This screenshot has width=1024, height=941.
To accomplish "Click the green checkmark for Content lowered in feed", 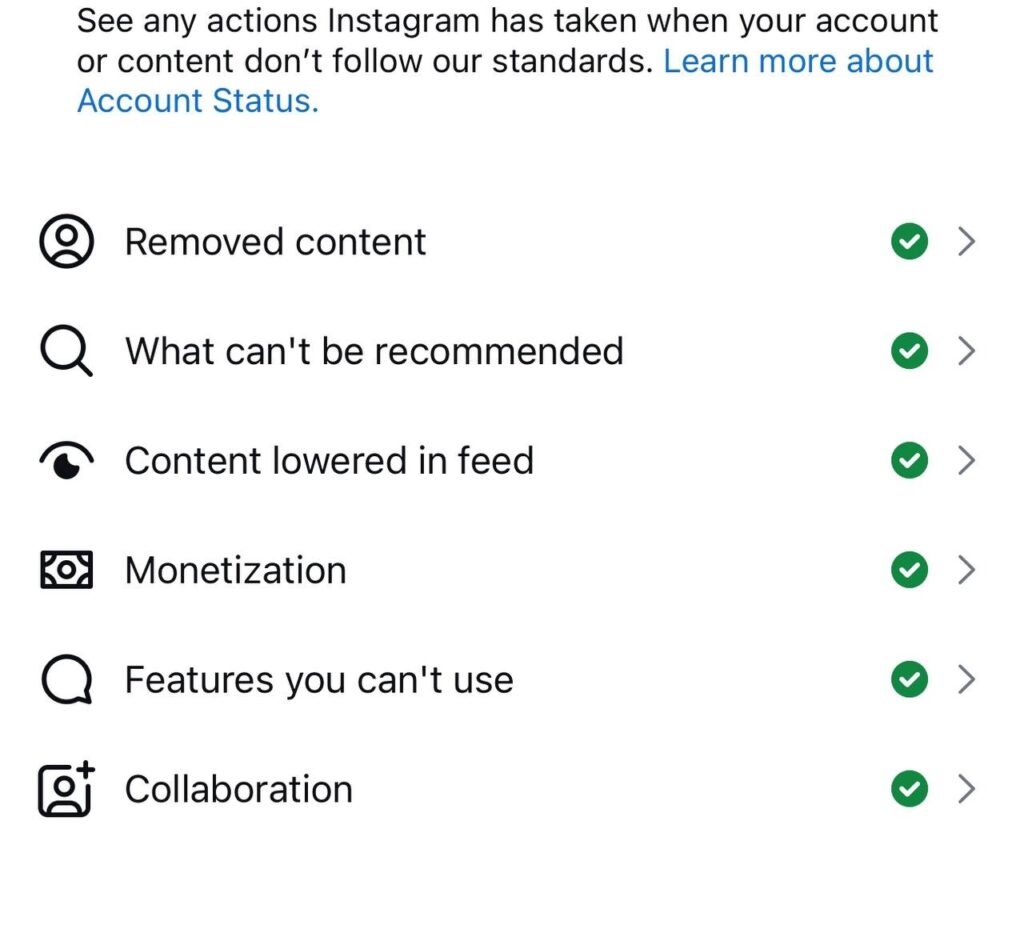I will pos(909,460).
